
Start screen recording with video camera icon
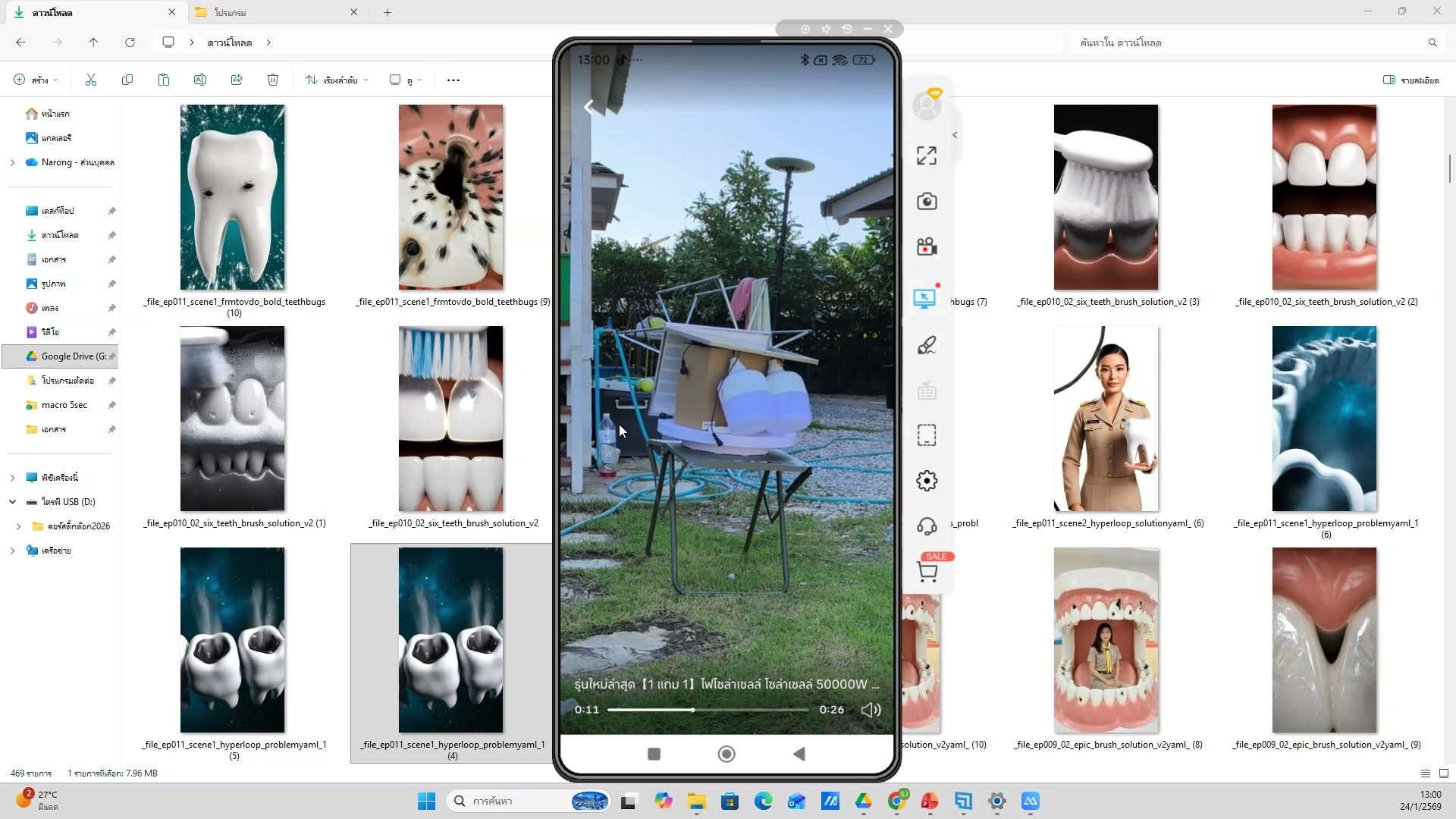[926, 247]
